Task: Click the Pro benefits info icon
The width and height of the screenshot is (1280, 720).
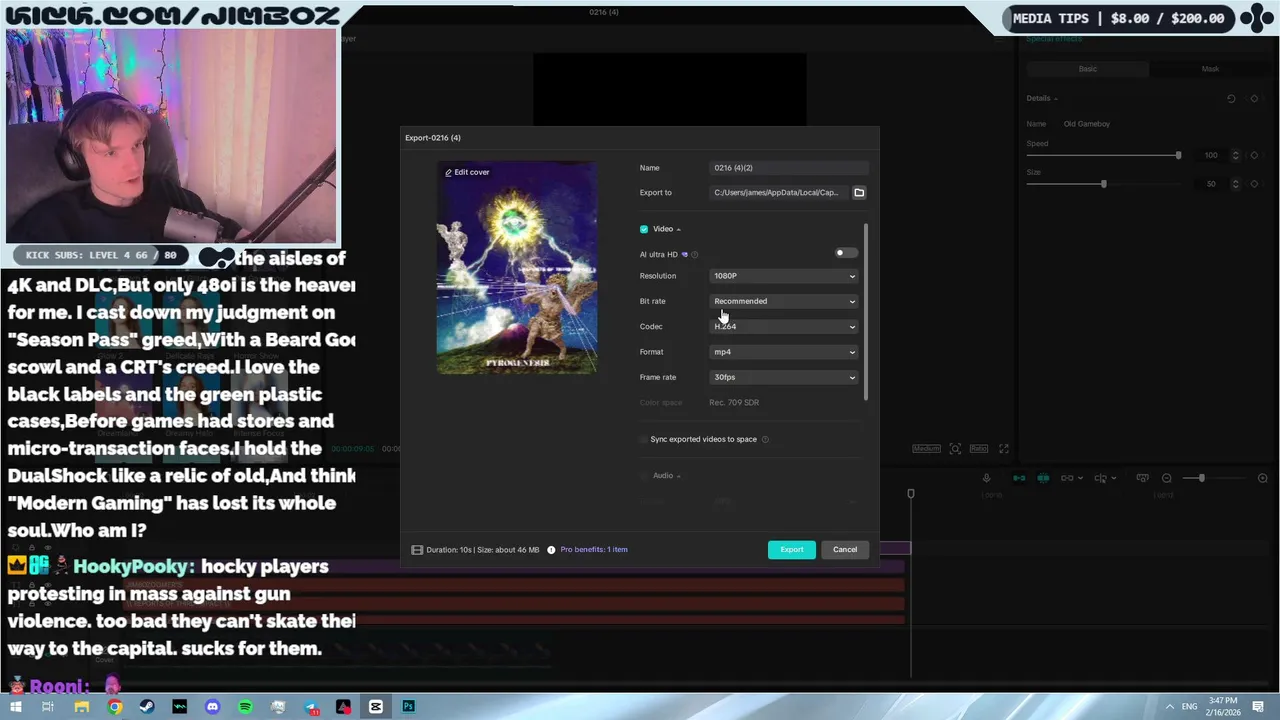Action: (x=551, y=549)
